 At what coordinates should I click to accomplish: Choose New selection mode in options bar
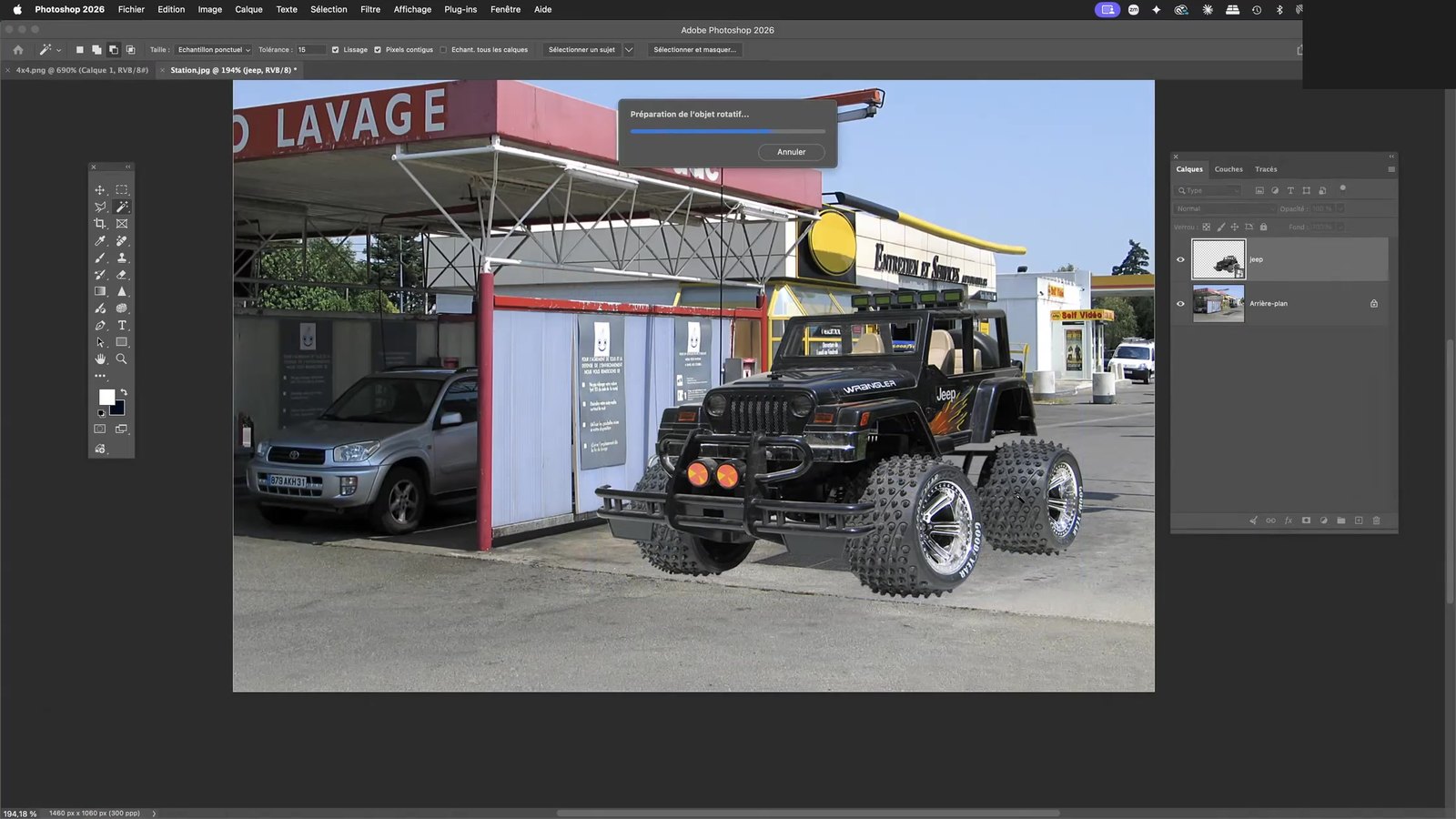(79, 50)
